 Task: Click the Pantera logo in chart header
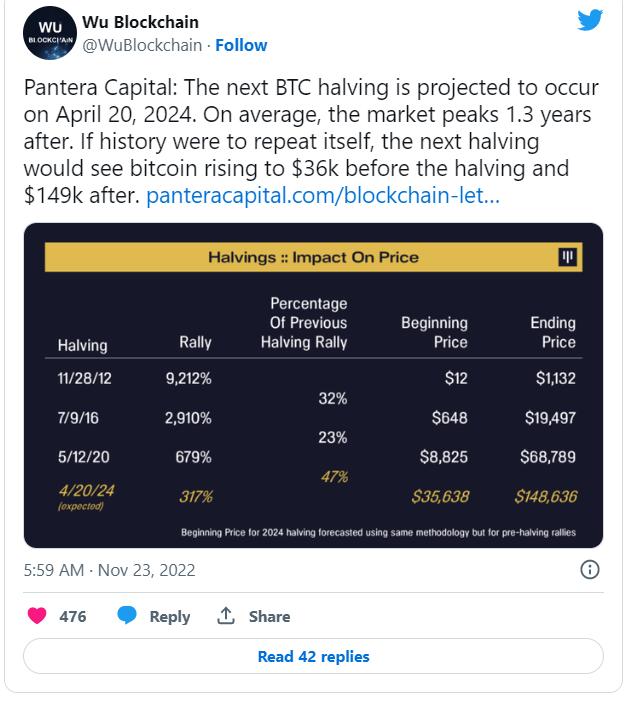[x=568, y=257]
